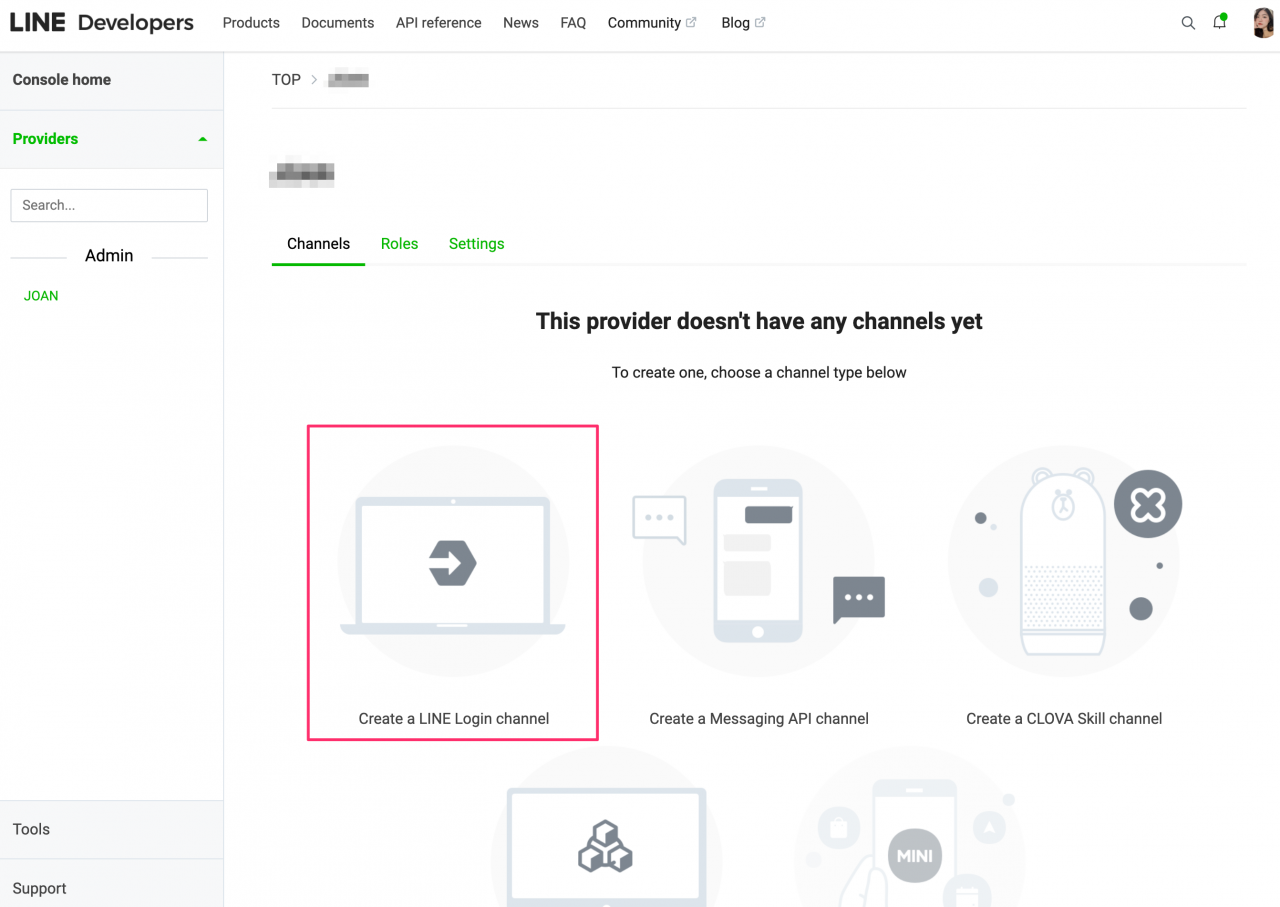Open Tools in the sidebar
Viewport: 1280px width, 907px height.
click(31, 829)
